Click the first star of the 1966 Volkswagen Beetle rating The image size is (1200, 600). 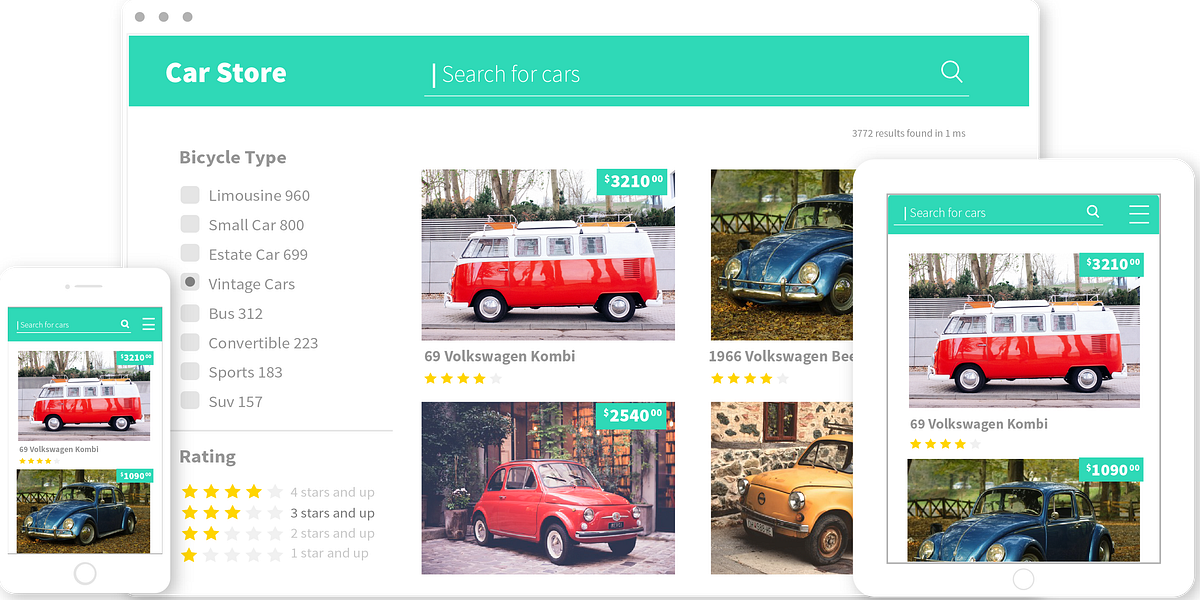point(716,378)
